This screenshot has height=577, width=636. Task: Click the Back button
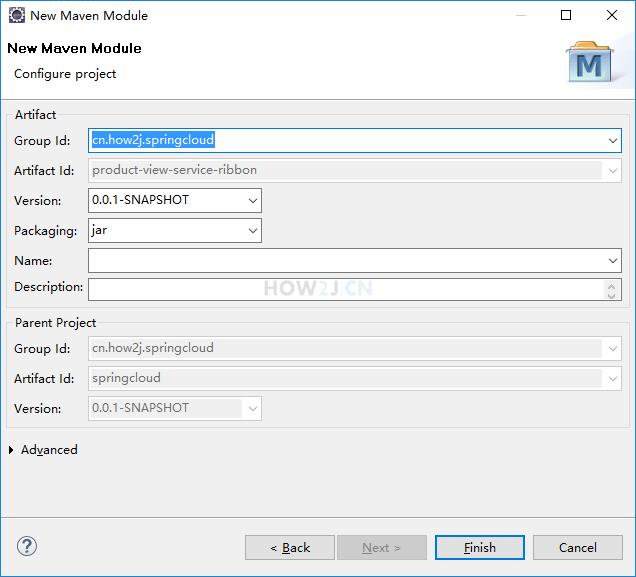click(x=290, y=548)
